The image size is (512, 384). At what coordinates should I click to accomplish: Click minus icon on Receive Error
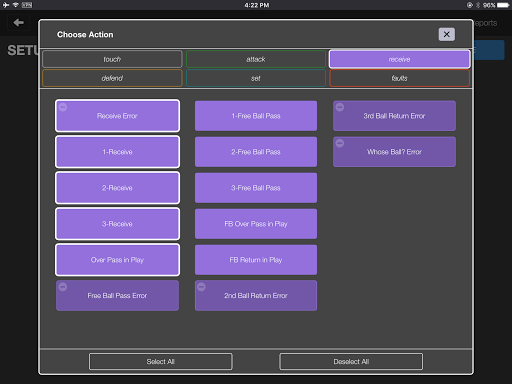click(63, 107)
